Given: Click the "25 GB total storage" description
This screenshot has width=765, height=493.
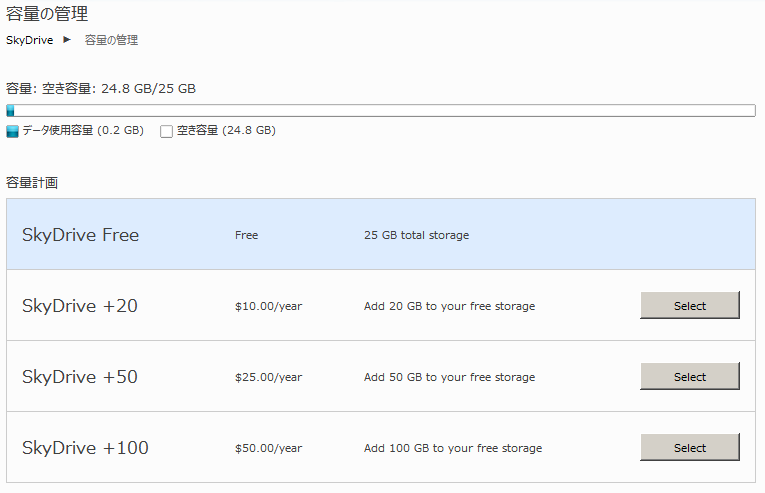Looking at the screenshot, I should 416,235.
